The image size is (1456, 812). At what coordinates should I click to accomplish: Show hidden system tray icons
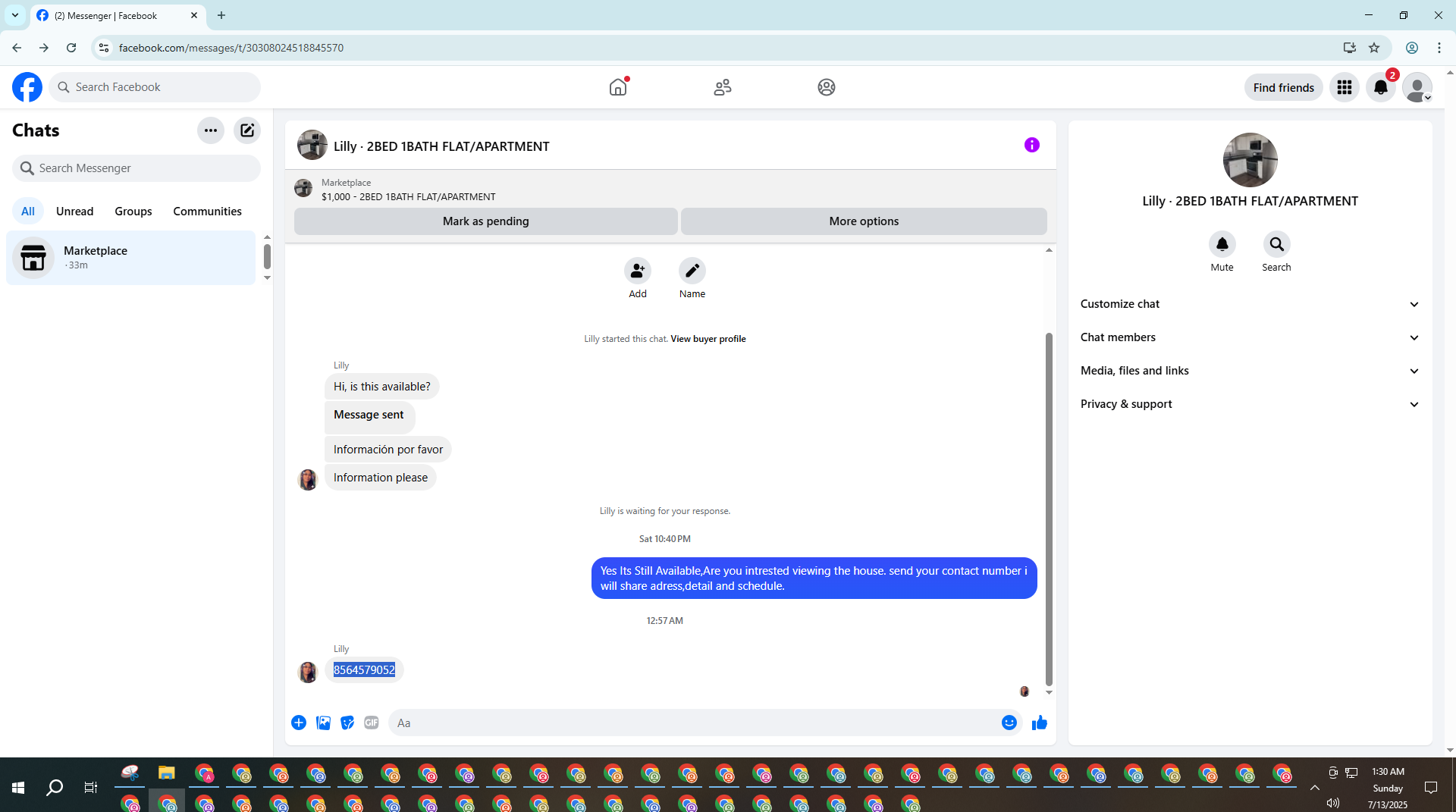pyautogui.click(x=1315, y=788)
